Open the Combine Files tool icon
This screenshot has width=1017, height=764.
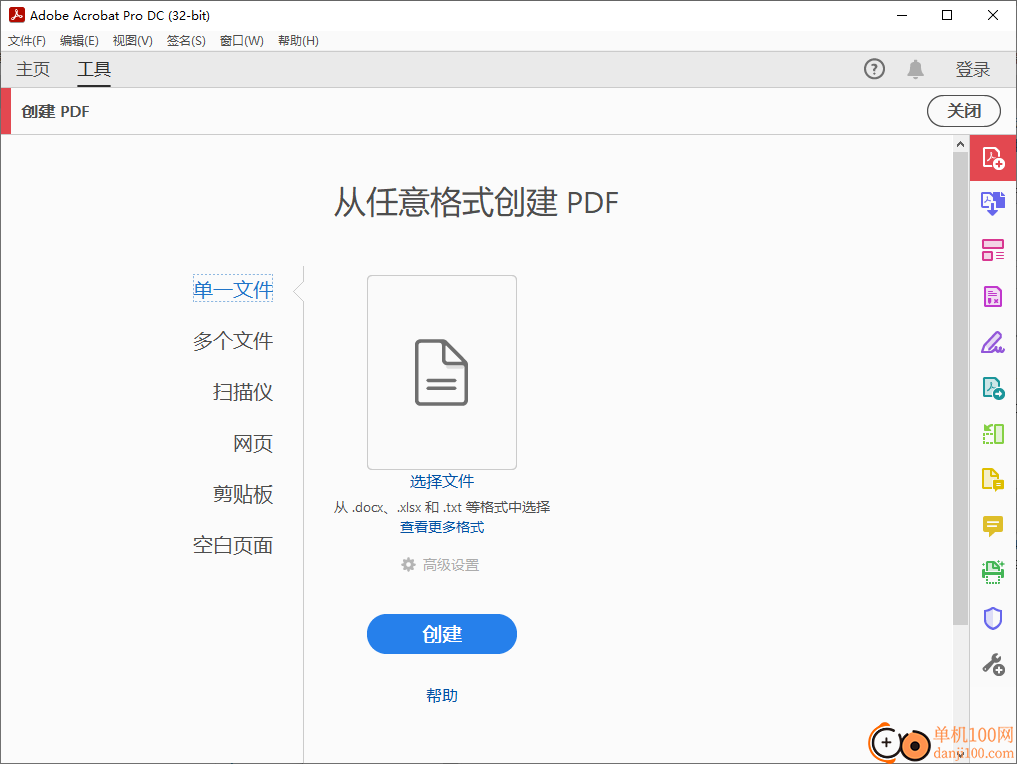pyautogui.click(x=993, y=204)
